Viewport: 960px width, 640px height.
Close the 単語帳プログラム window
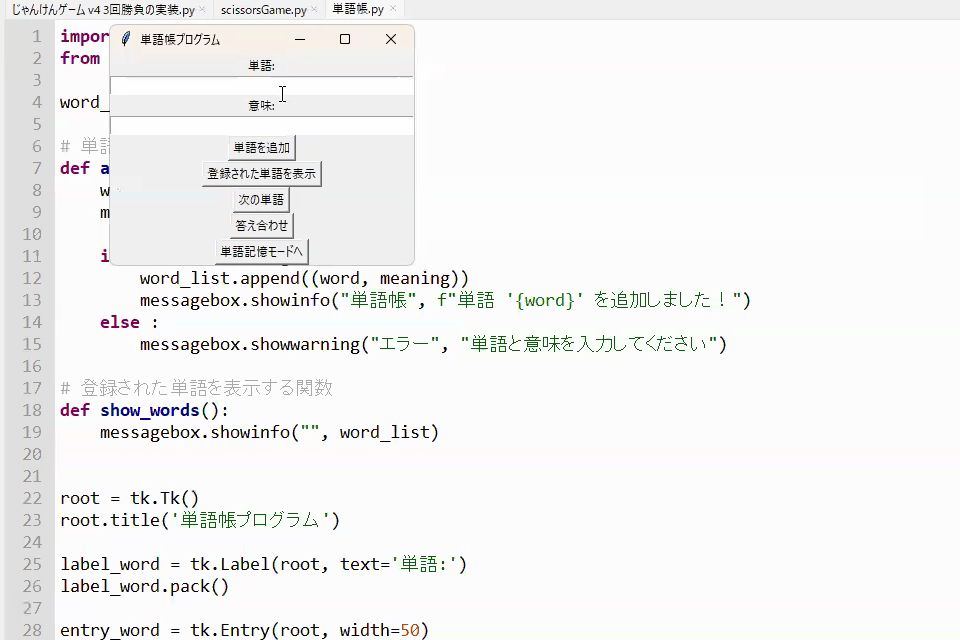click(391, 39)
